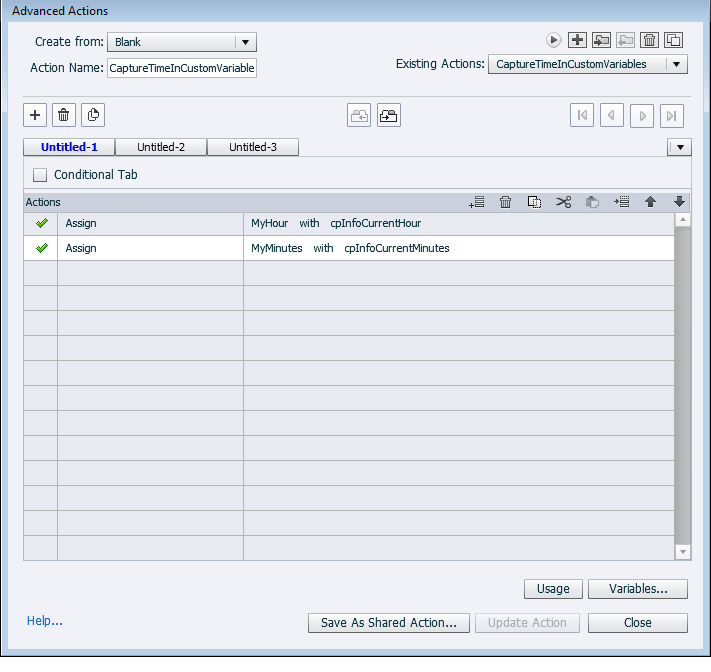Image resolution: width=711 pixels, height=672 pixels.
Task: Open the Variables dialog button
Action: pyautogui.click(x=637, y=589)
